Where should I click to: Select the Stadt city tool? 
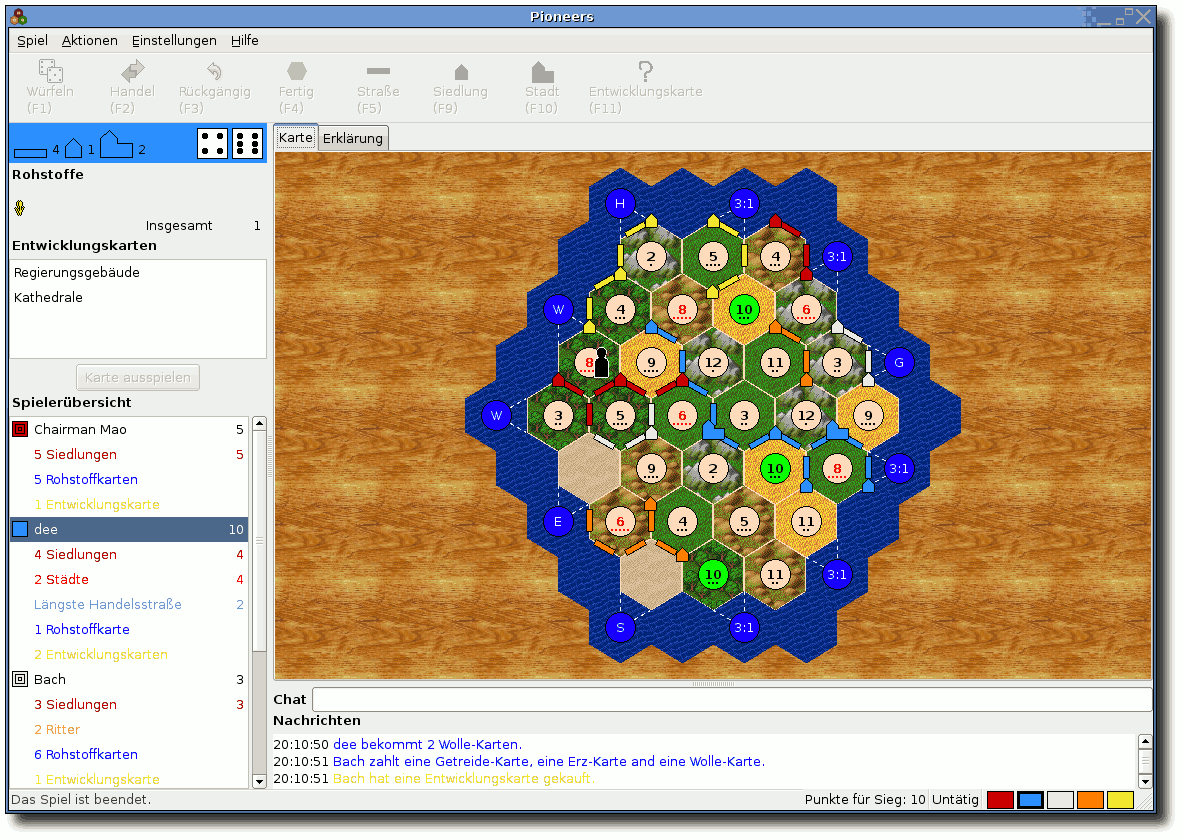click(x=542, y=72)
